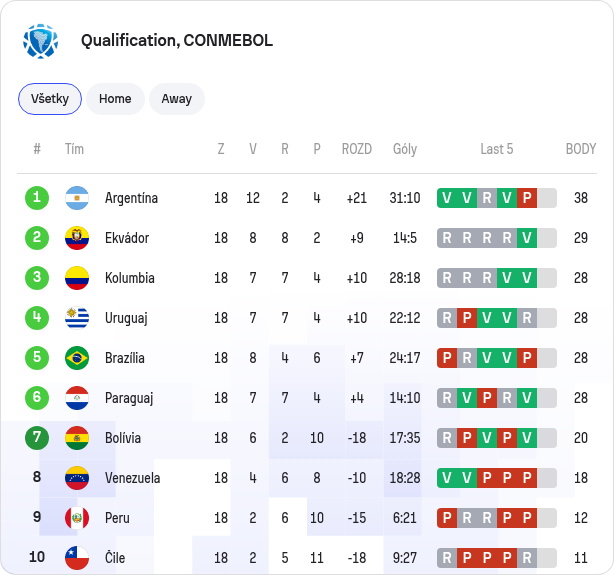Click Ekvádor's green V result badge
Screen dimensions: 614x575
pyautogui.click(x=527, y=238)
